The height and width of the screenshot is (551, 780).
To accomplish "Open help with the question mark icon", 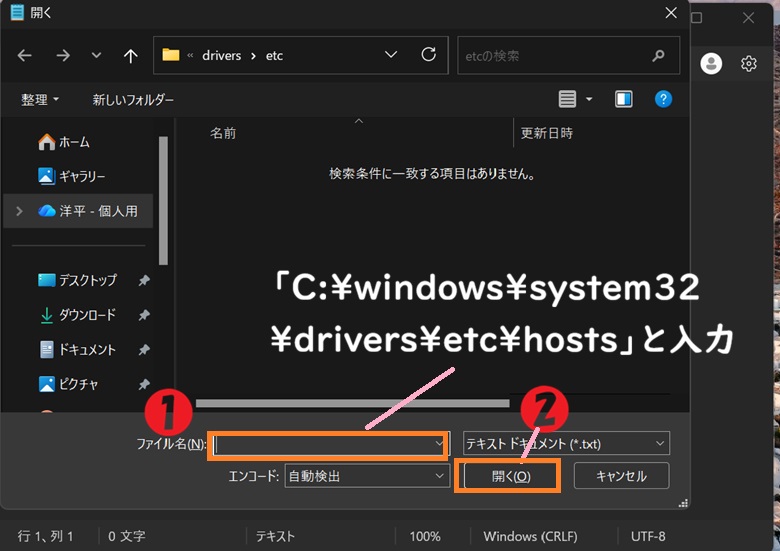I will (663, 99).
